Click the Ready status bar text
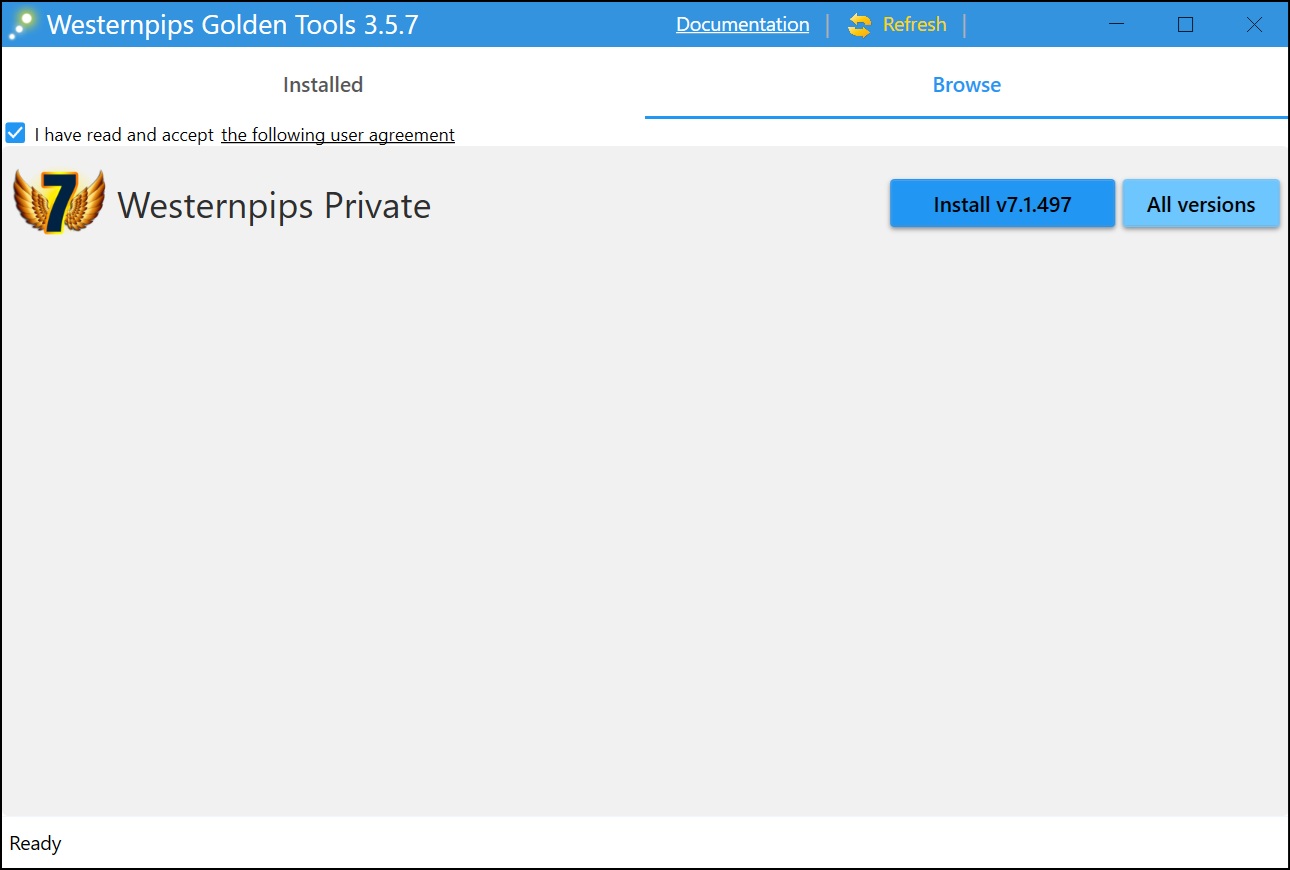This screenshot has height=870, width=1290. (35, 843)
